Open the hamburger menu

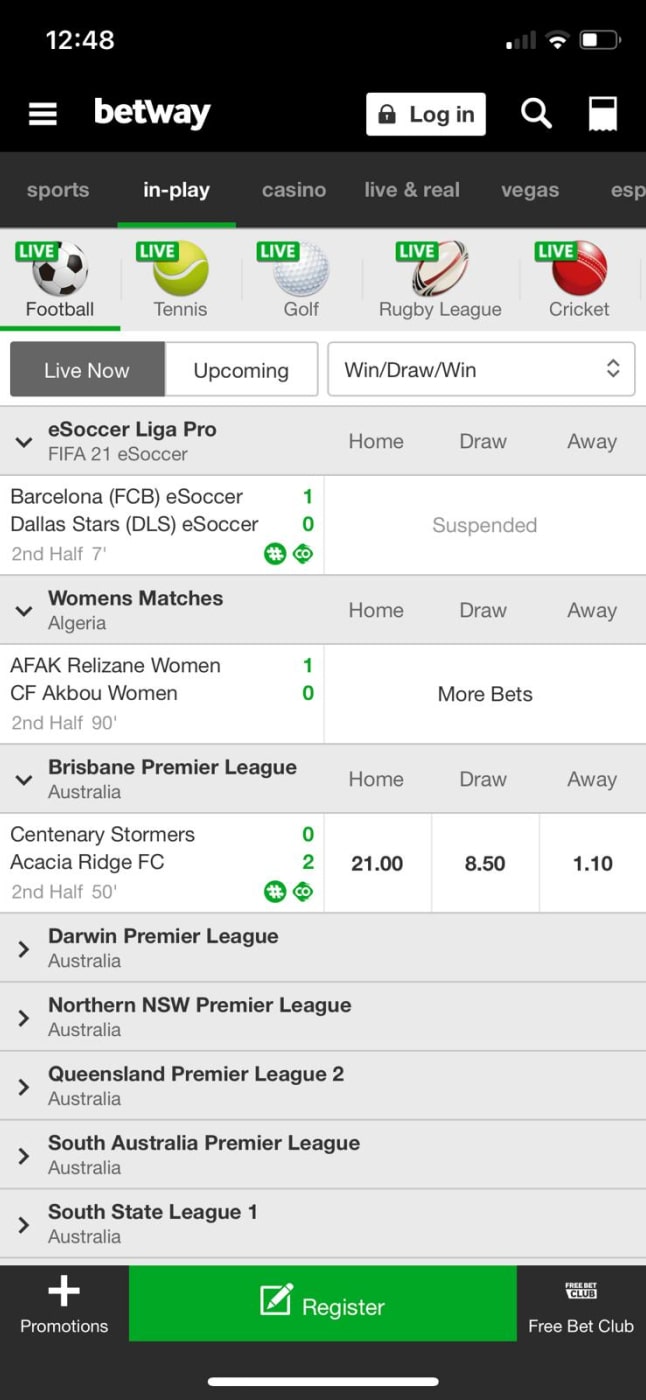pos(43,114)
